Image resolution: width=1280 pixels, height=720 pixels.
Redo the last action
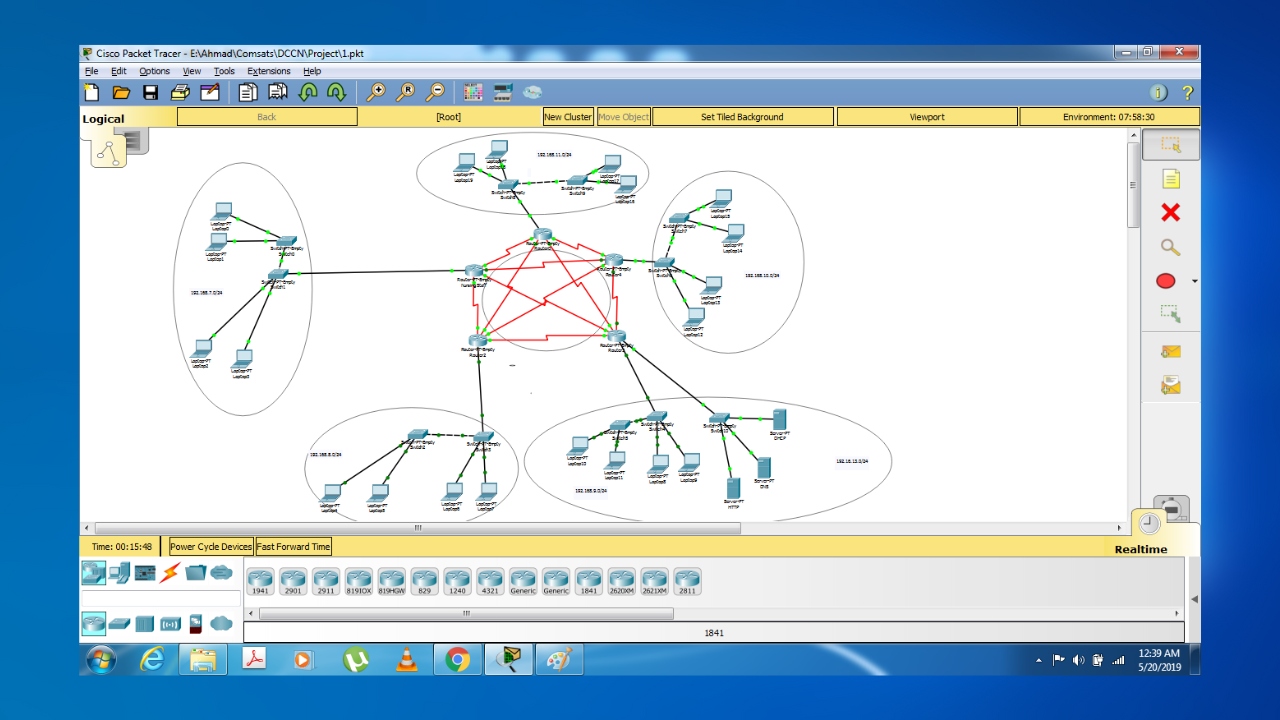coord(336,92)
